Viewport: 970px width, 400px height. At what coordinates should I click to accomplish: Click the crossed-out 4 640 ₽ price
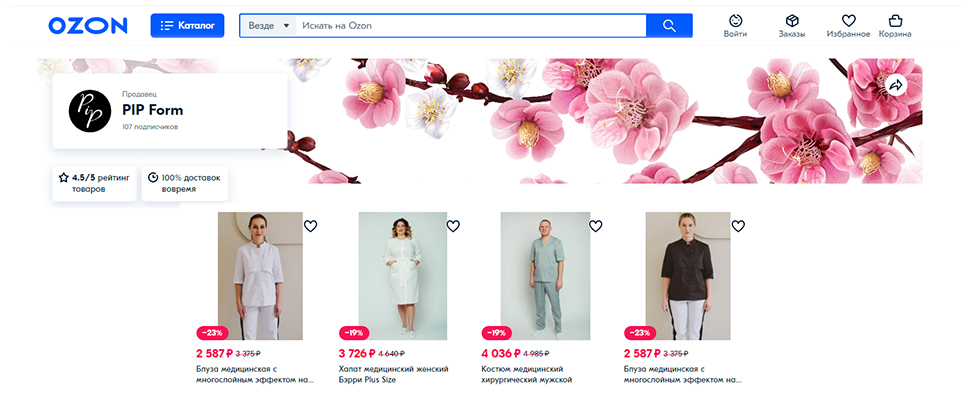point(391,354)
